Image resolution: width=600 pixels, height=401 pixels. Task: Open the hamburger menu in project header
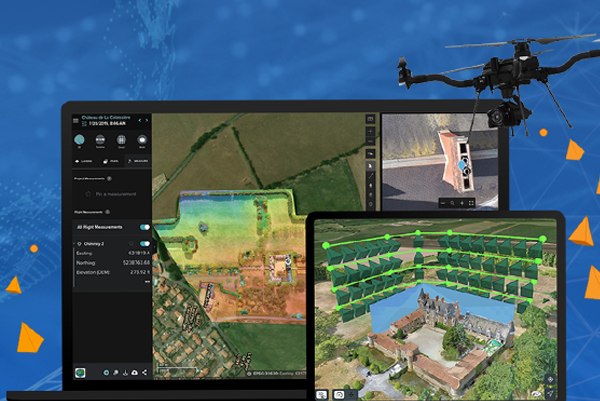pyautogui.click(x=75, y=119)
